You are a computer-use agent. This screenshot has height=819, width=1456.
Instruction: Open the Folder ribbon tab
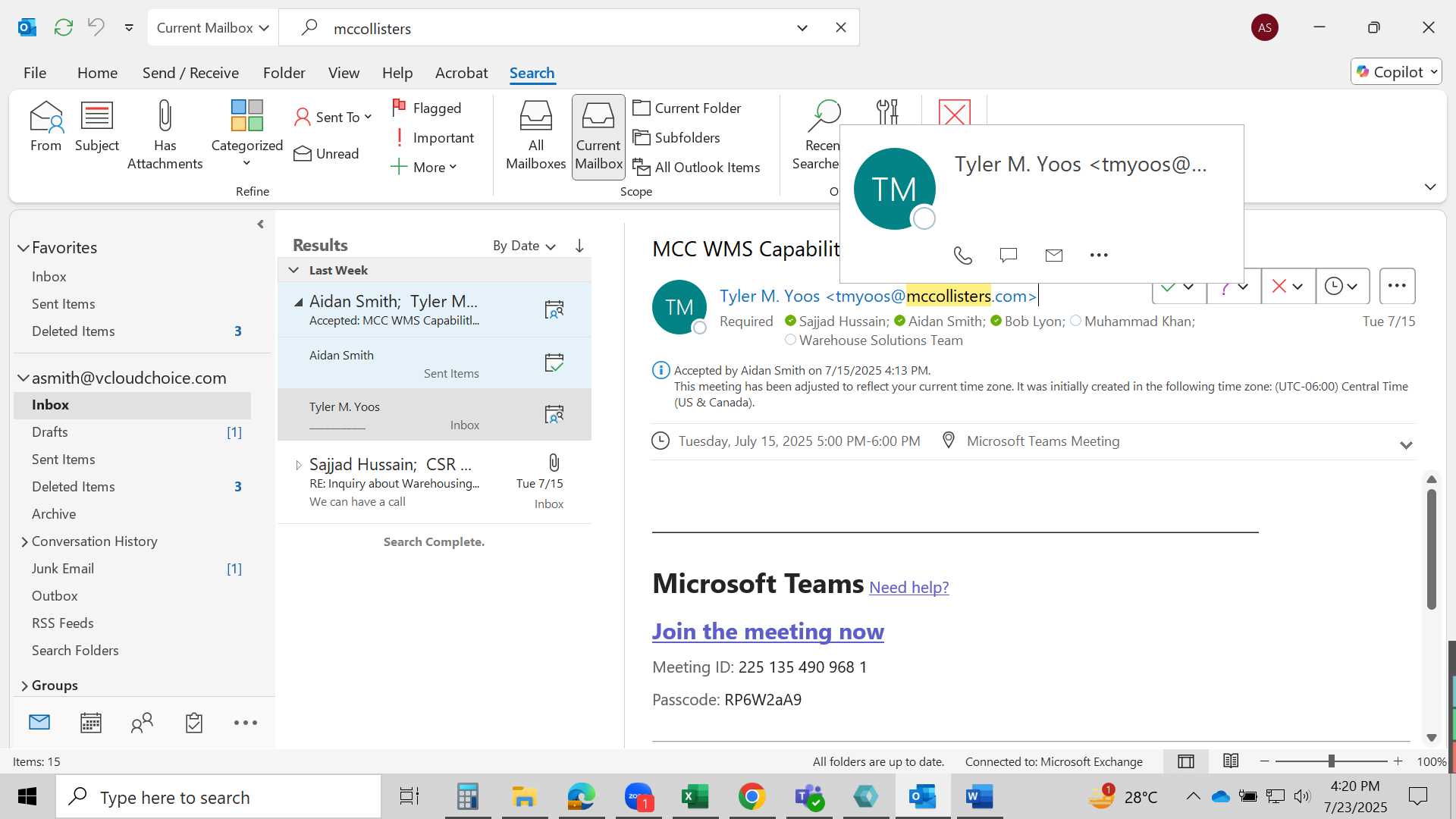284,73
